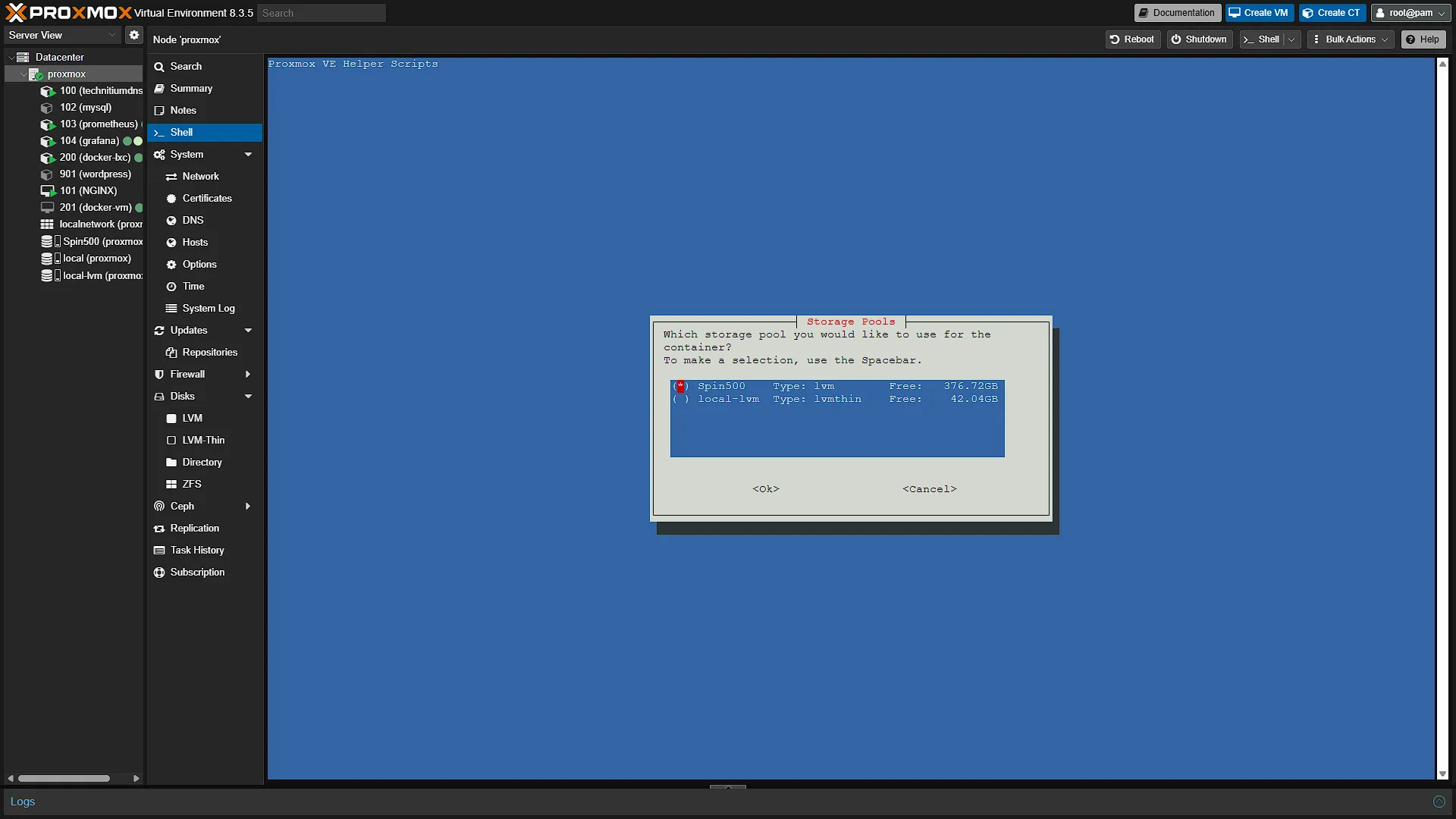Select container 104 (grafana) icon
Viewport: 1456px width, 819px height.
[x=47, y=141]
